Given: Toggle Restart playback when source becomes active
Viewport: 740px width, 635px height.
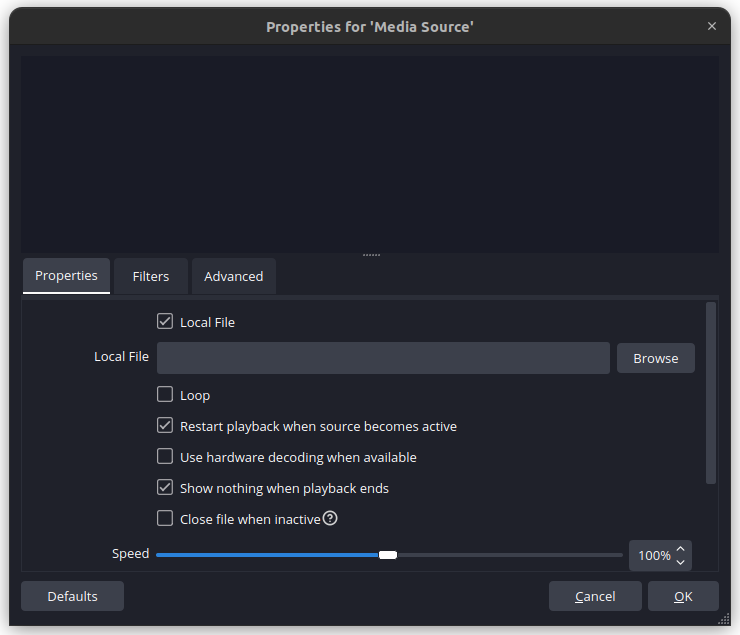Looking at the screenshot, I should 165,426.
